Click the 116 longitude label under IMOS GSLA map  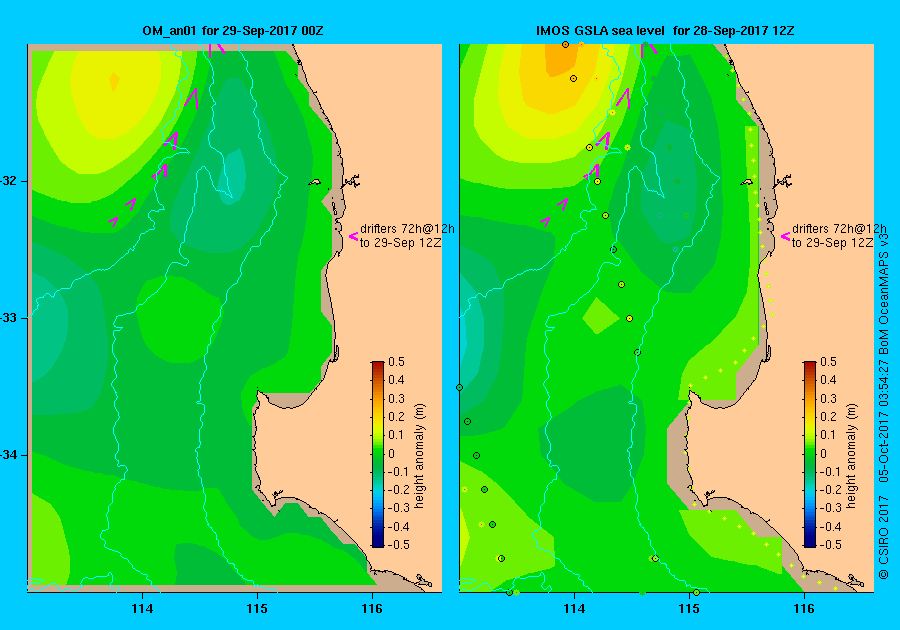click(804, 609)
